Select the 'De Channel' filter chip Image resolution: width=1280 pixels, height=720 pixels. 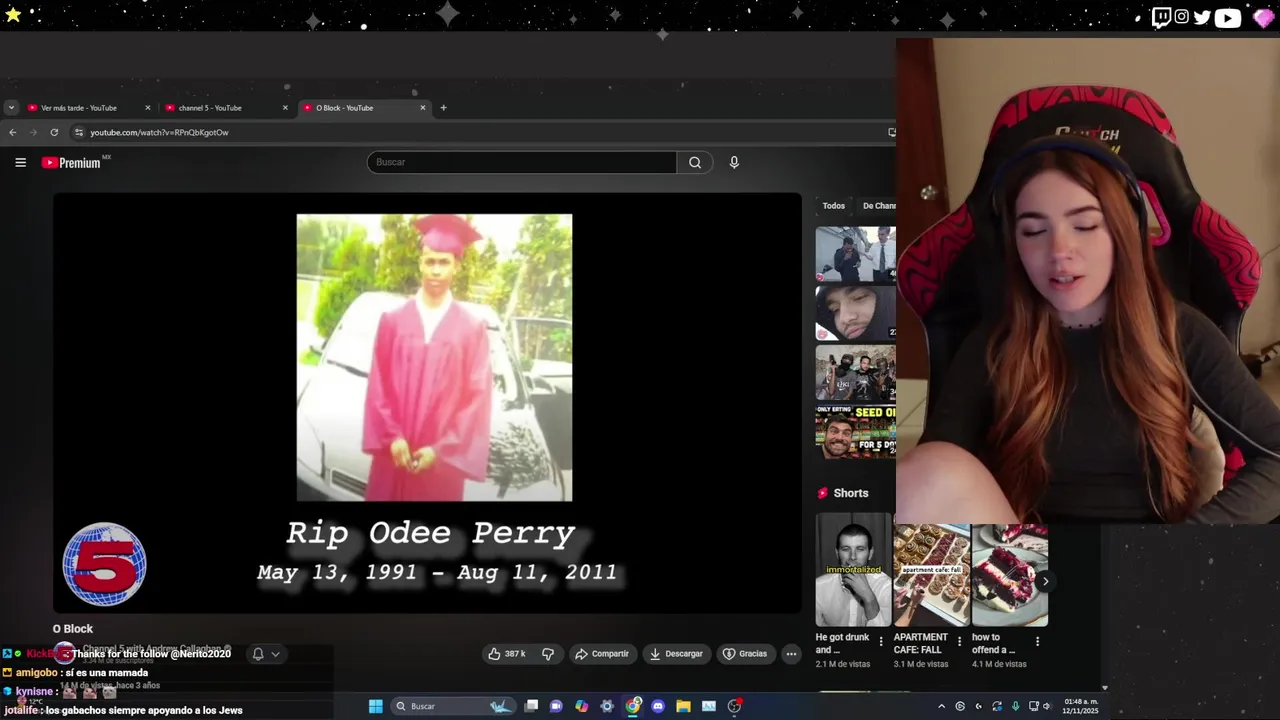tap(879, 206)
